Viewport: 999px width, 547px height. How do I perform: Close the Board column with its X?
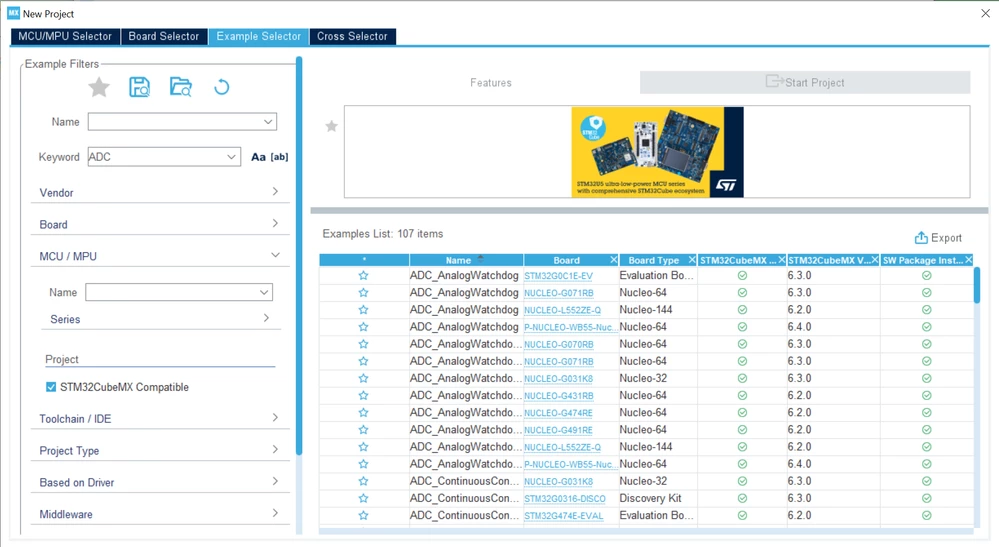pyautogui.click(x=614, y=260)
